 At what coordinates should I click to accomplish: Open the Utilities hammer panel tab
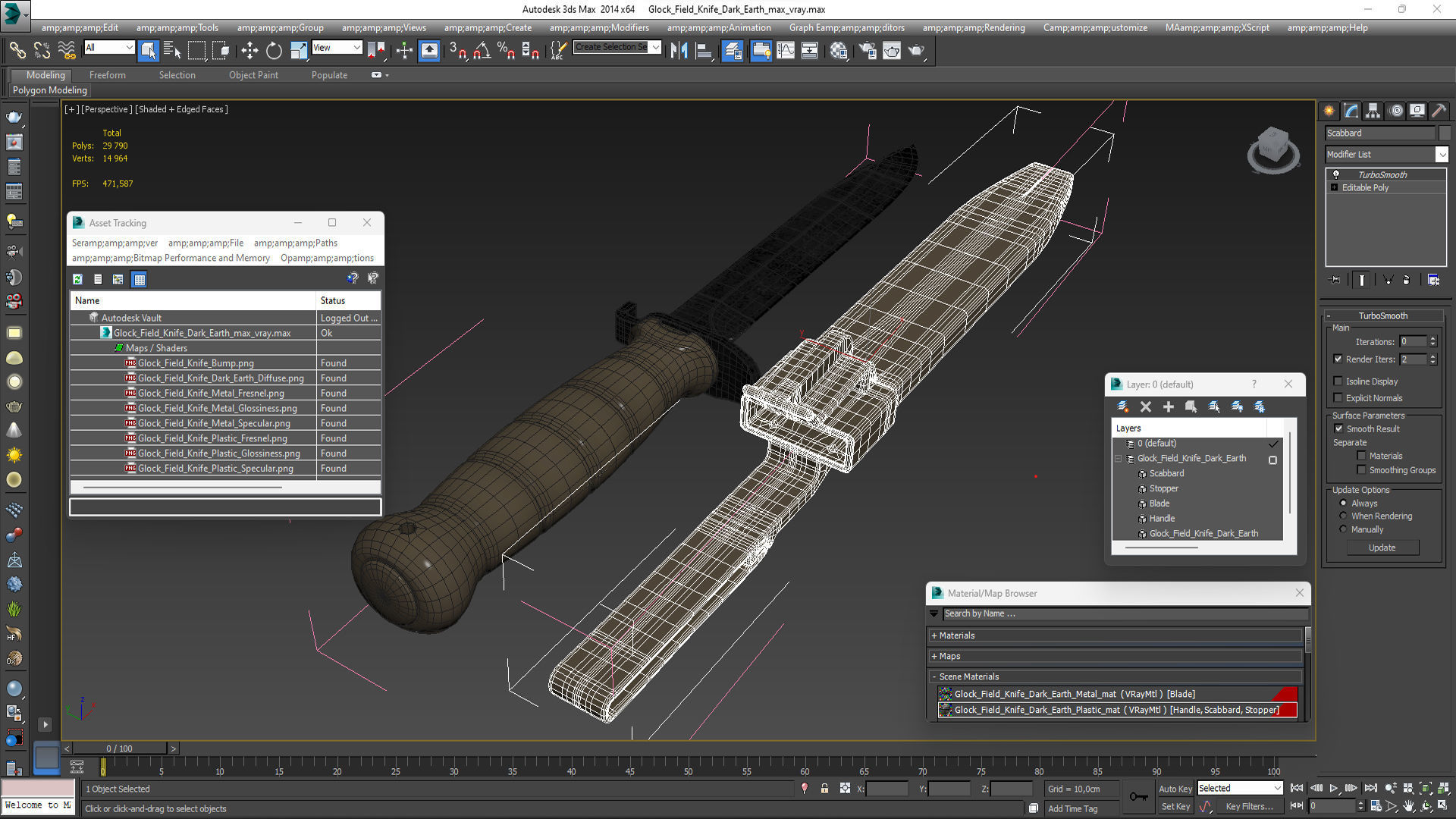click(x=1439, y=111)
